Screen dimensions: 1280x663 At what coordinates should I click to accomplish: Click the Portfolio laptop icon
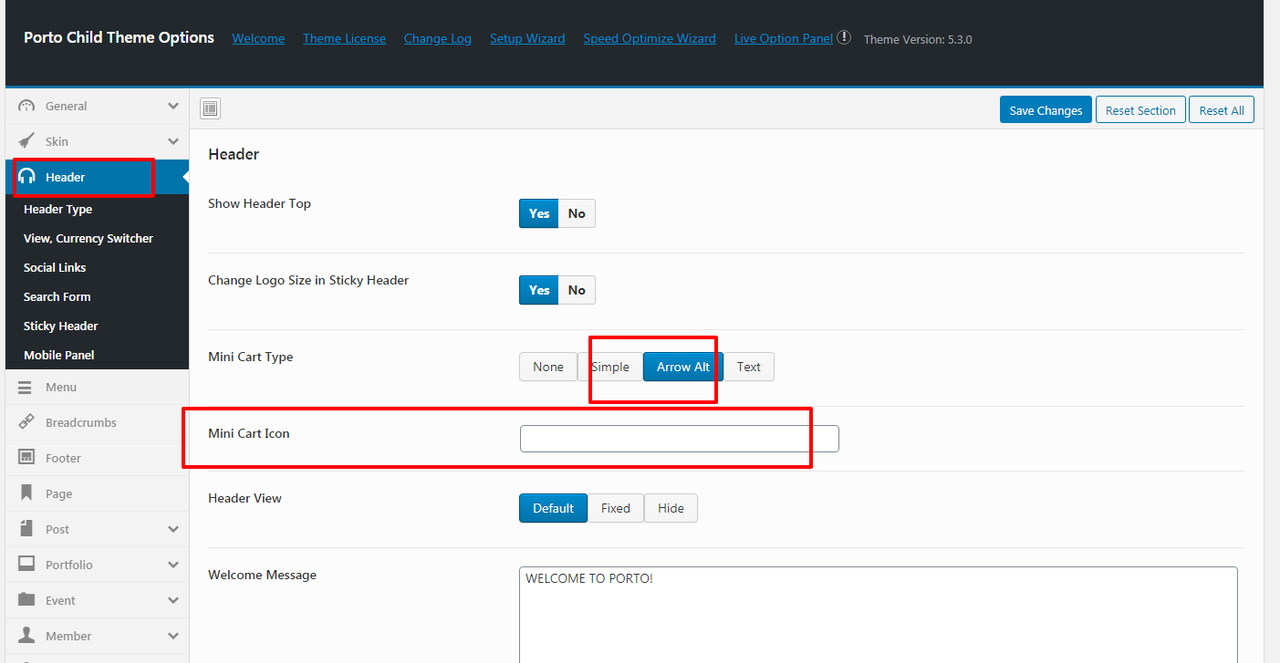click(x=27, y=564)
